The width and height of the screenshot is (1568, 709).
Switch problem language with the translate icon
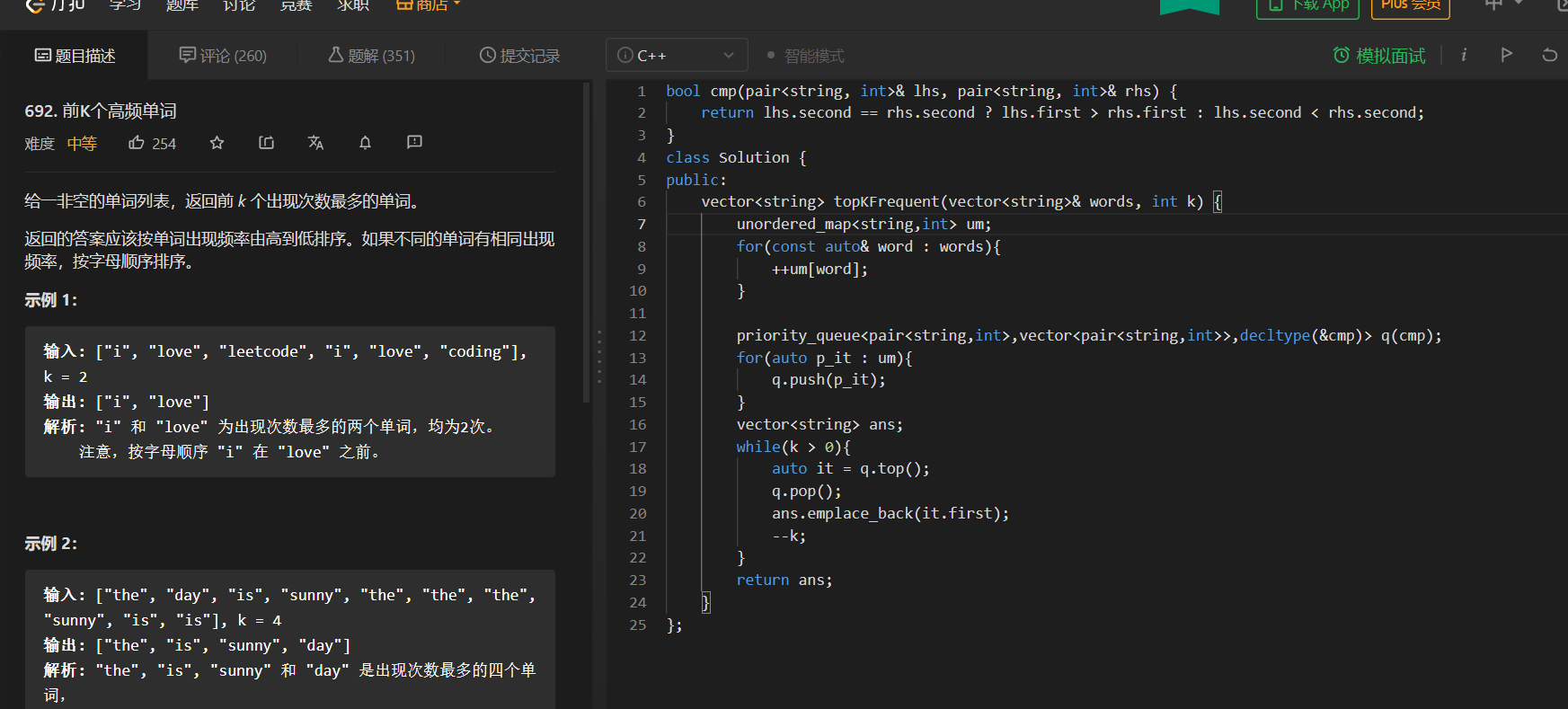(x=315, y=143)
